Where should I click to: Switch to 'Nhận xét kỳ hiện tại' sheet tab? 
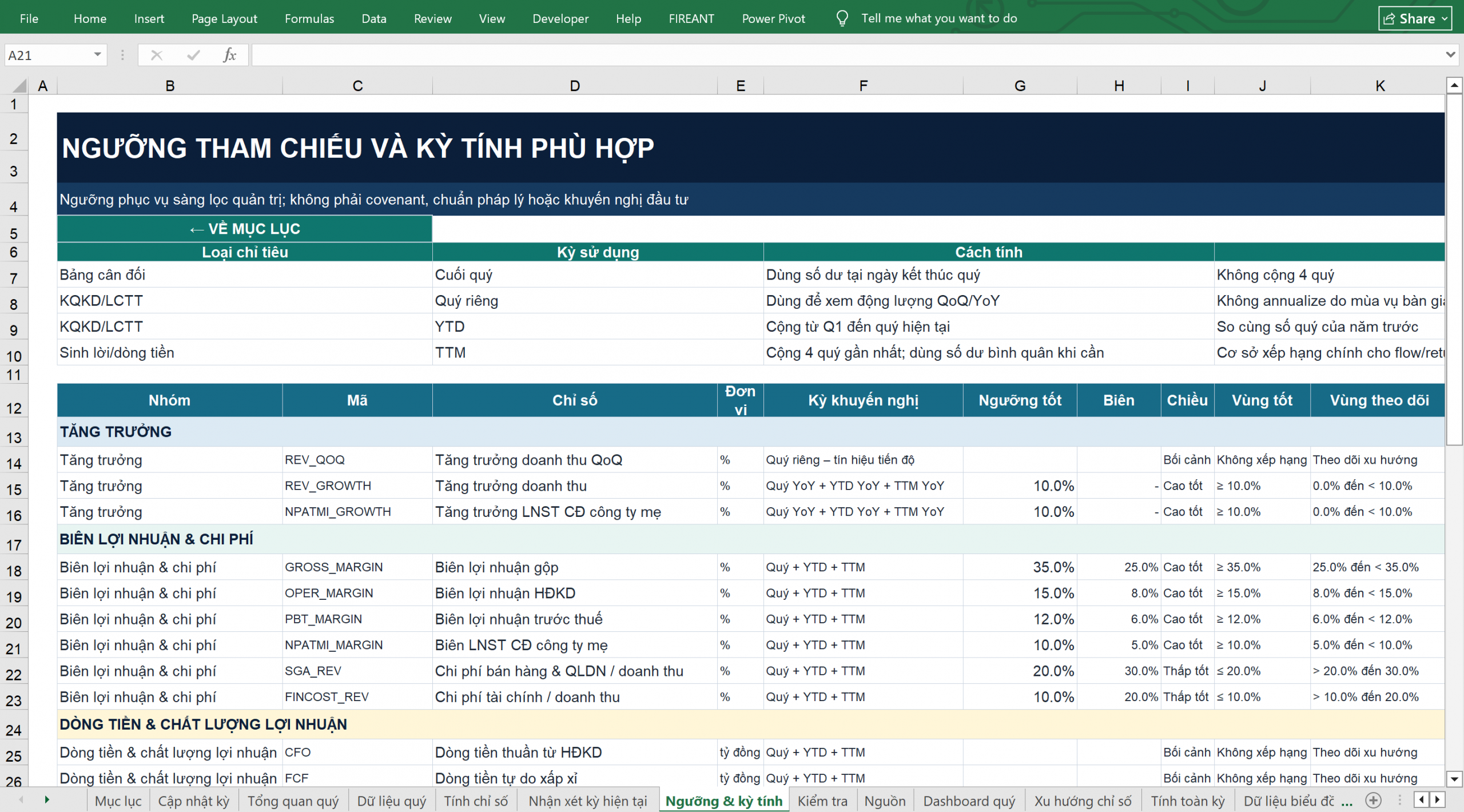tap(588, 801)
